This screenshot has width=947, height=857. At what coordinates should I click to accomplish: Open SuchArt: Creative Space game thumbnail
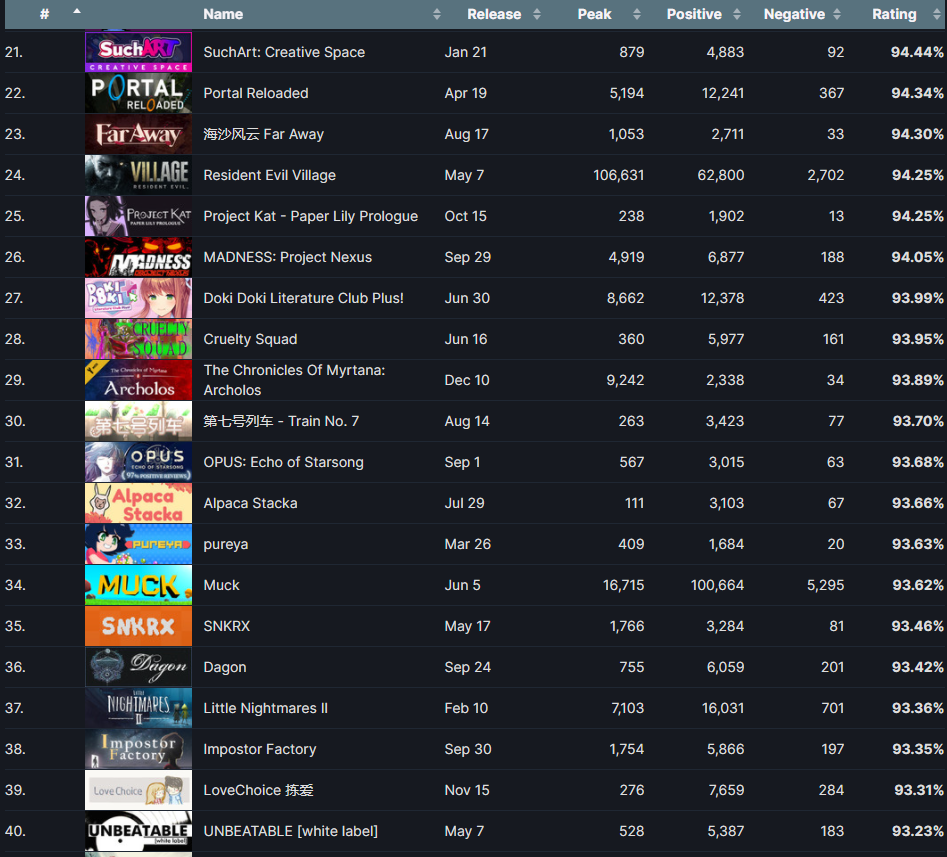click(138, 52)
